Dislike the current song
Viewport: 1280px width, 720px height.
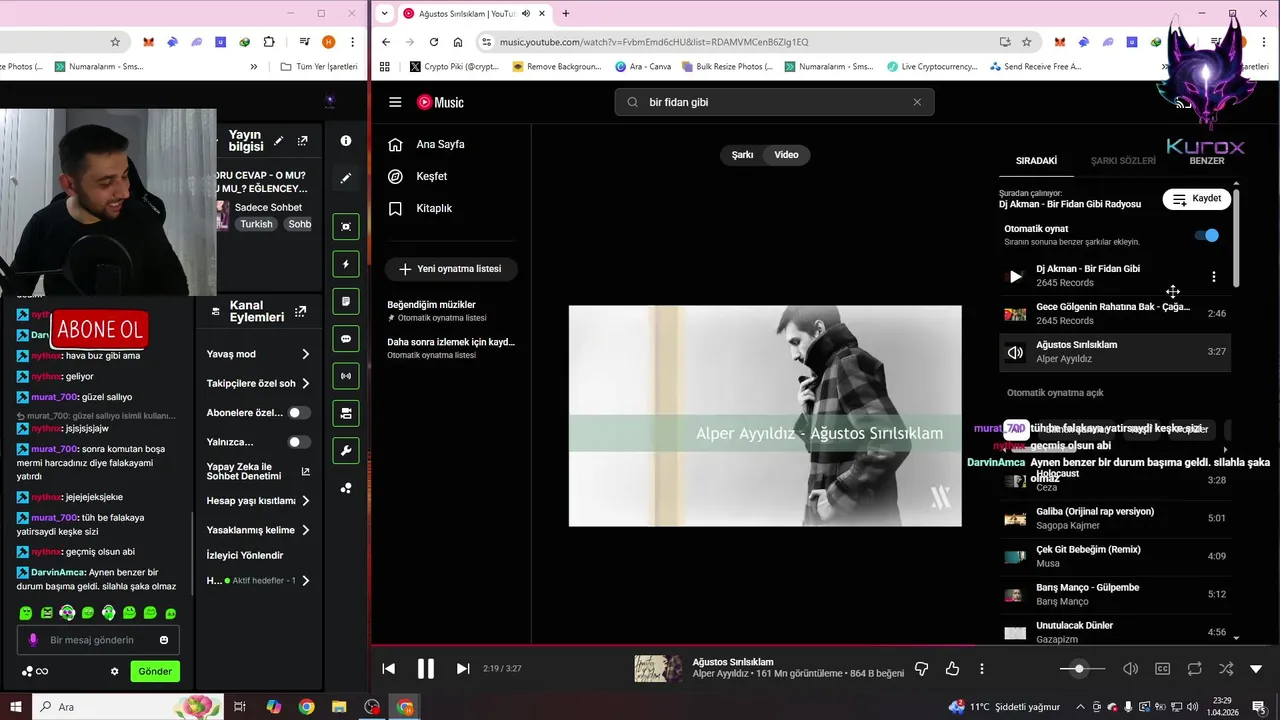pyautogui.click(x=922, y=668)
